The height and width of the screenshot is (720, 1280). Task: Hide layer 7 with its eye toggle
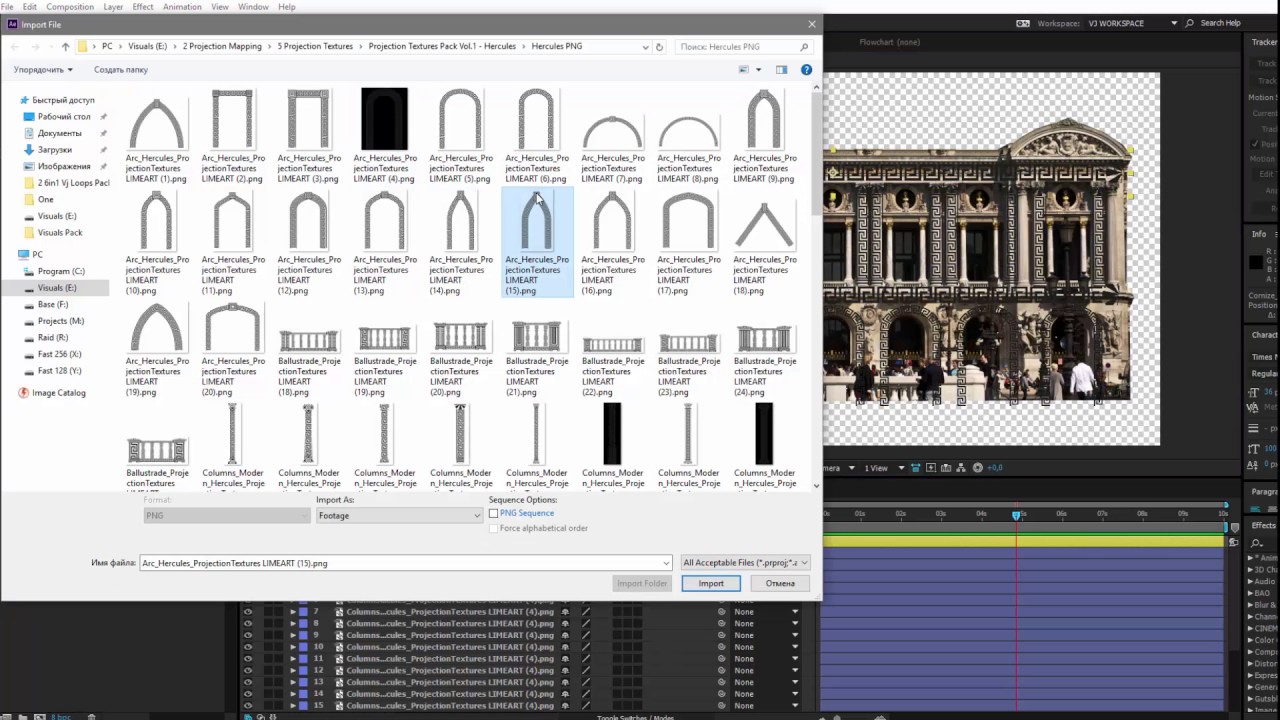tap(248, 611)
